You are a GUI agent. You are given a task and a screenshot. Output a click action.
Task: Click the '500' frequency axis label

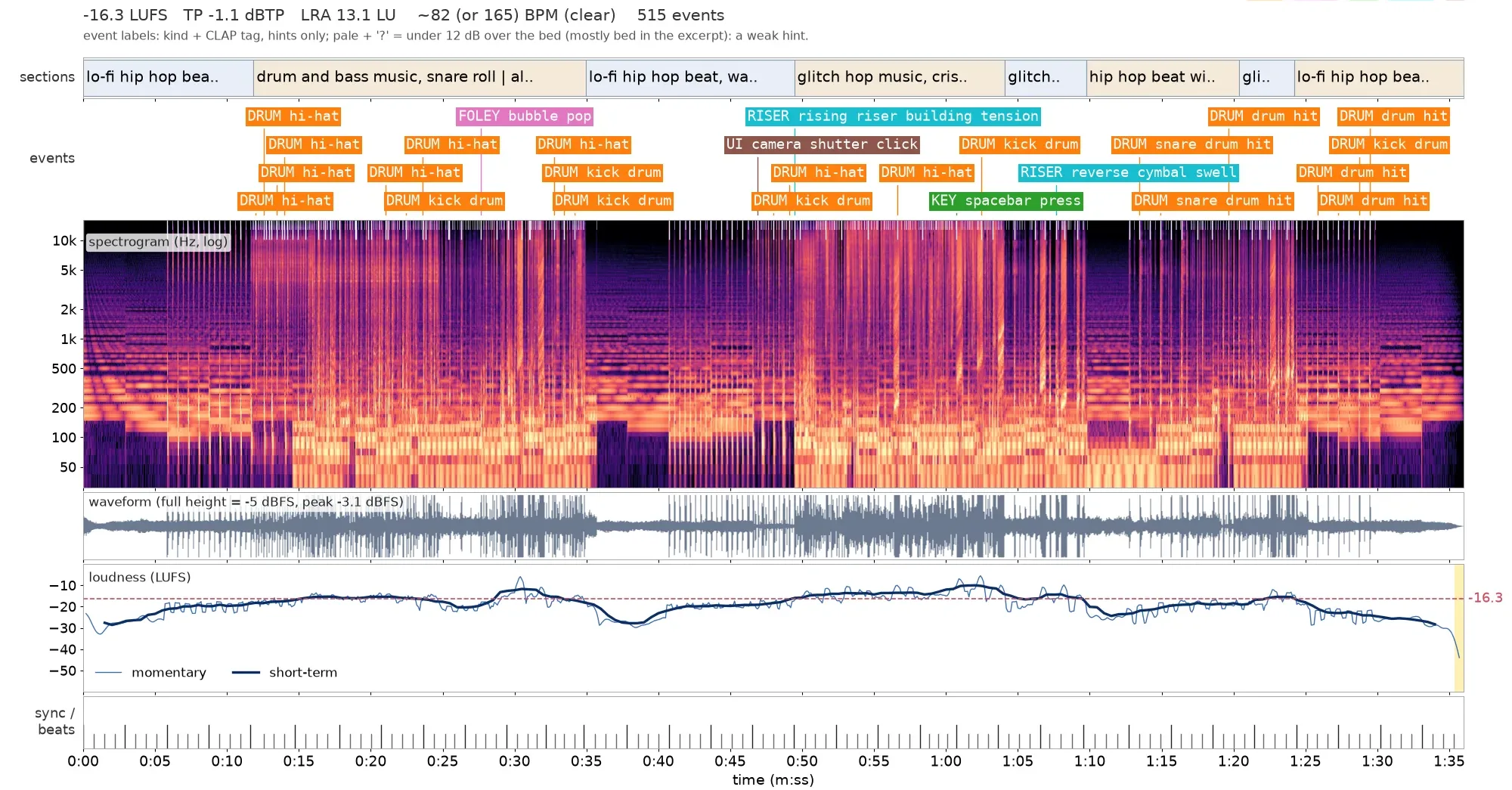(64, 369)
